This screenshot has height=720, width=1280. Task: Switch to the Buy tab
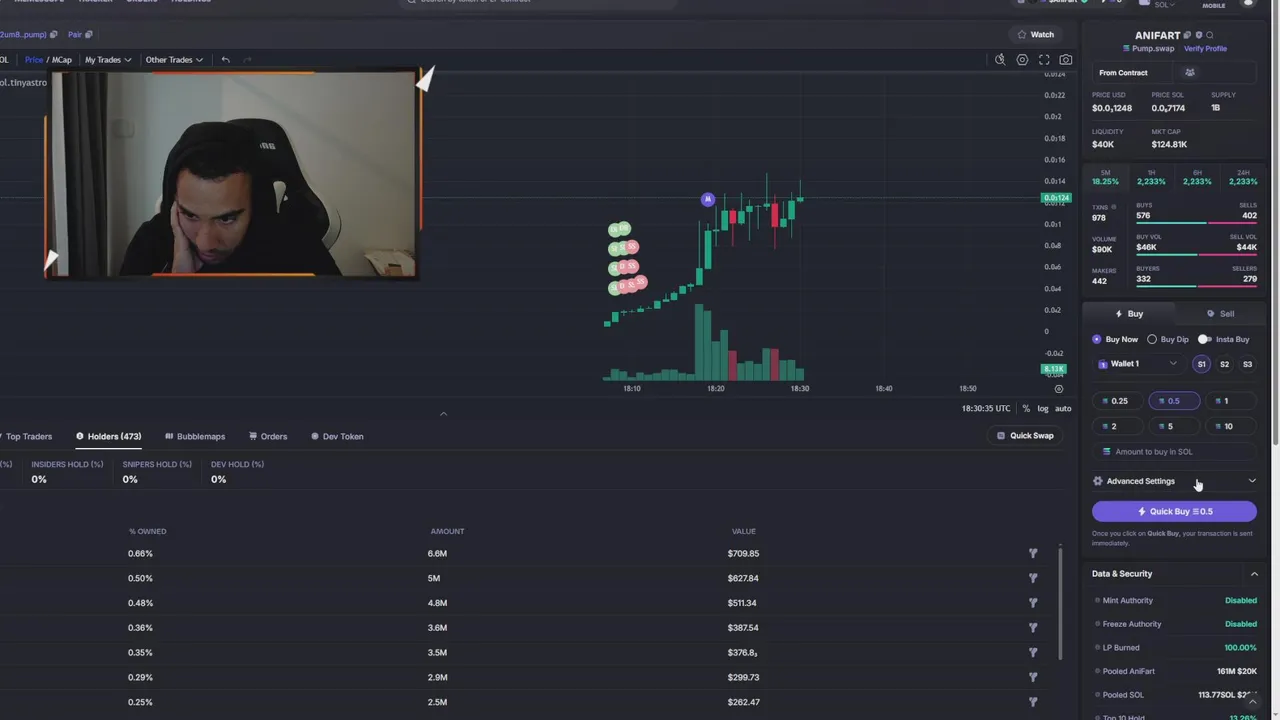pos(1129,314)
